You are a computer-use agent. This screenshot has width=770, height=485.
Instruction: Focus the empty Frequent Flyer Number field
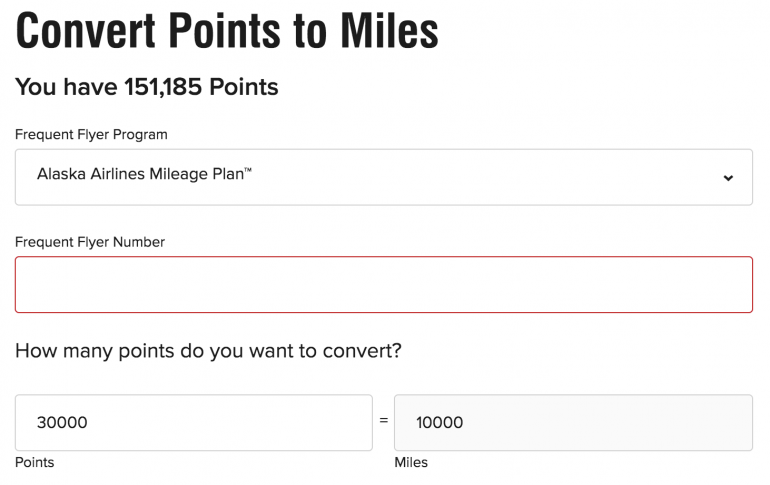(x=384, y=285)
